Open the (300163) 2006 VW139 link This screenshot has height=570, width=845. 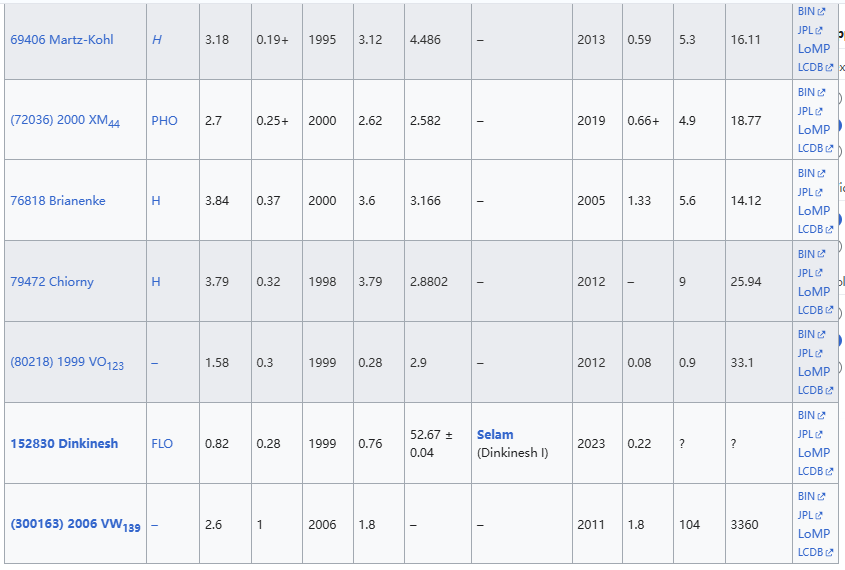(75, 525)
